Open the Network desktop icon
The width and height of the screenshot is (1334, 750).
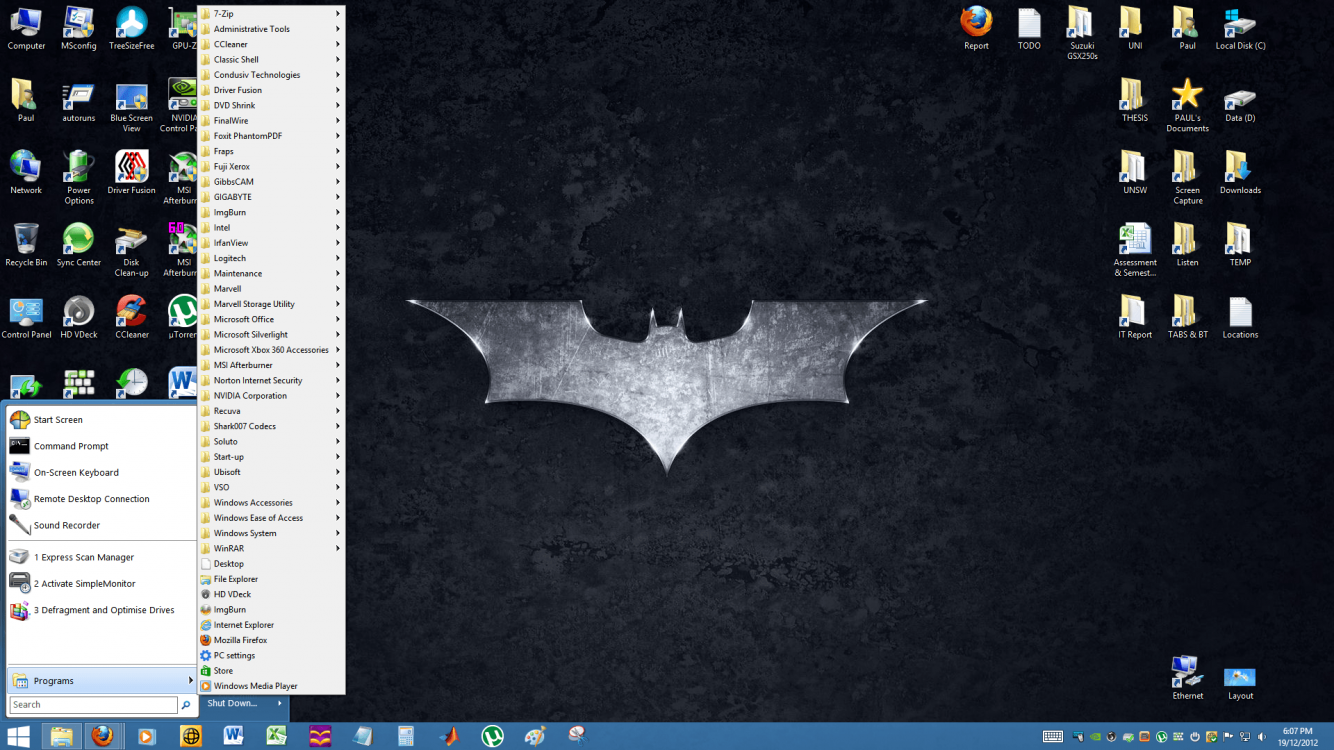(26, 172)
